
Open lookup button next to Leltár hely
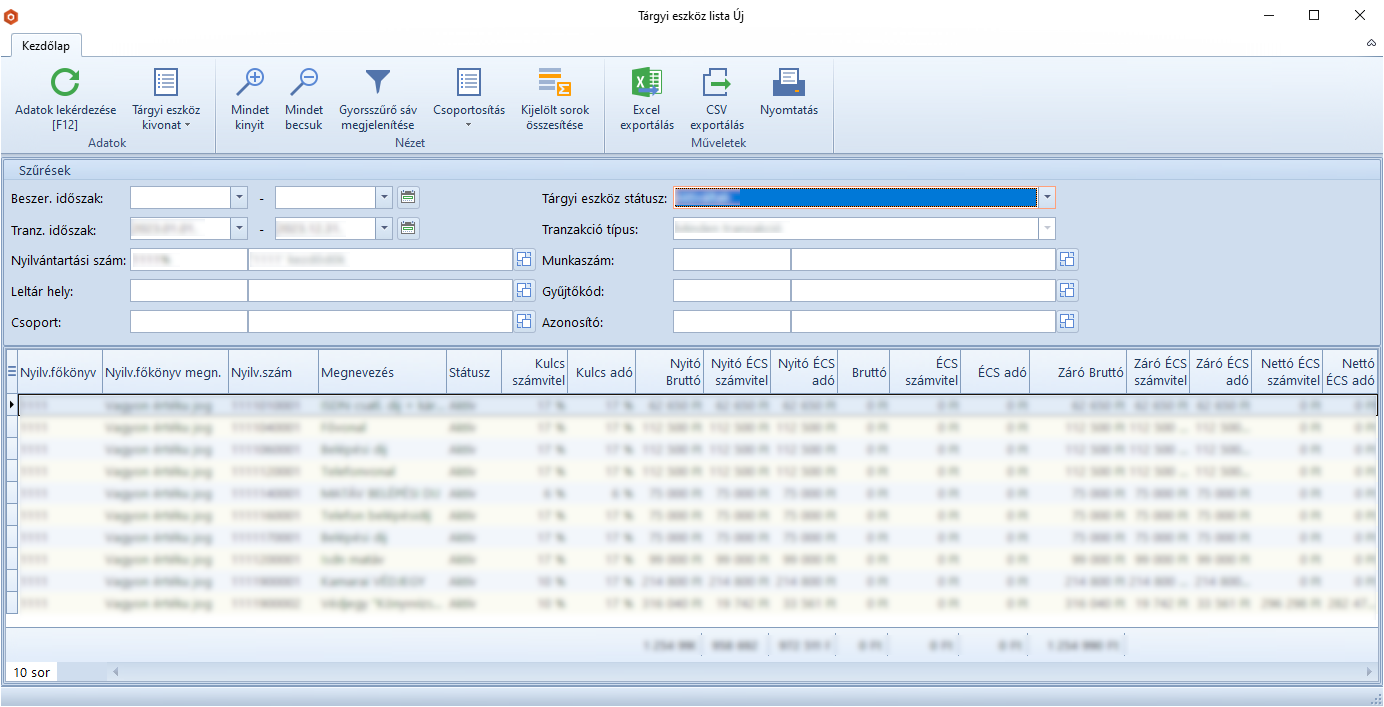[x=524, y=291]
